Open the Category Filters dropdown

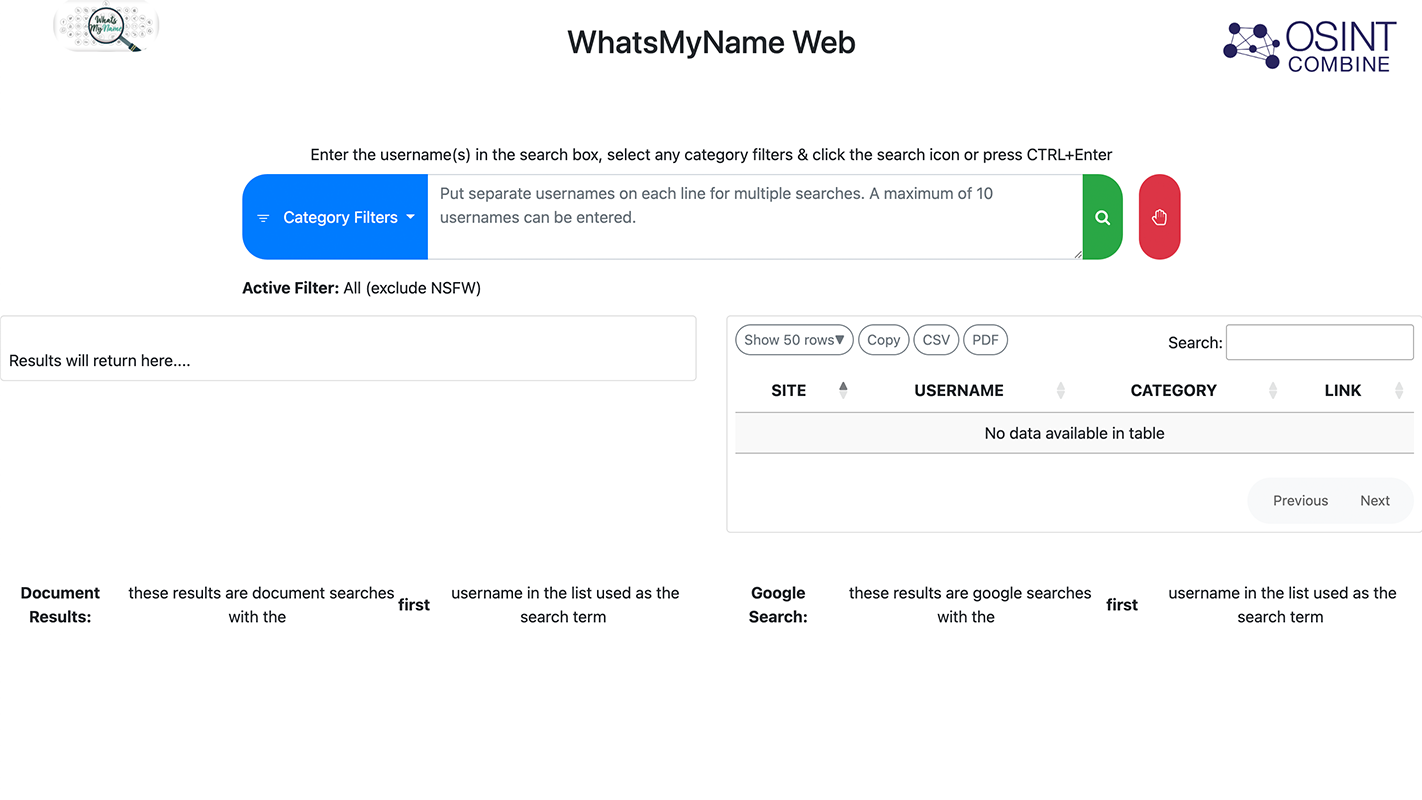click(335, 217)
